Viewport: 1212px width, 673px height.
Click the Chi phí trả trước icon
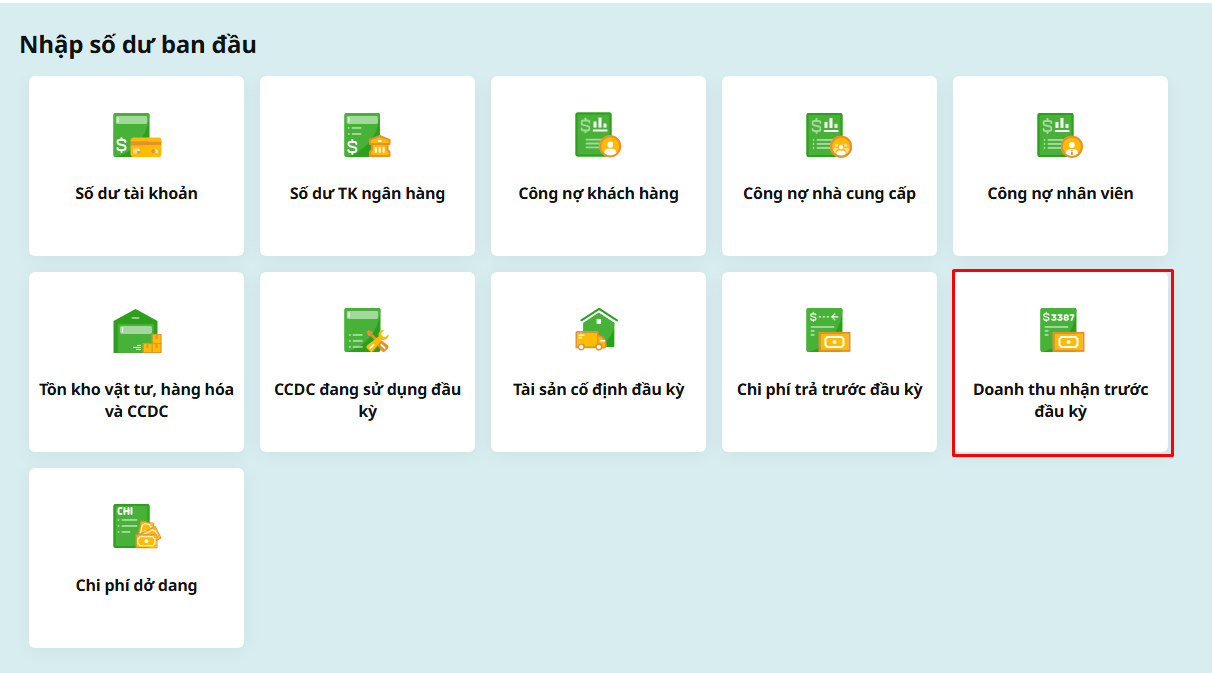829,331
